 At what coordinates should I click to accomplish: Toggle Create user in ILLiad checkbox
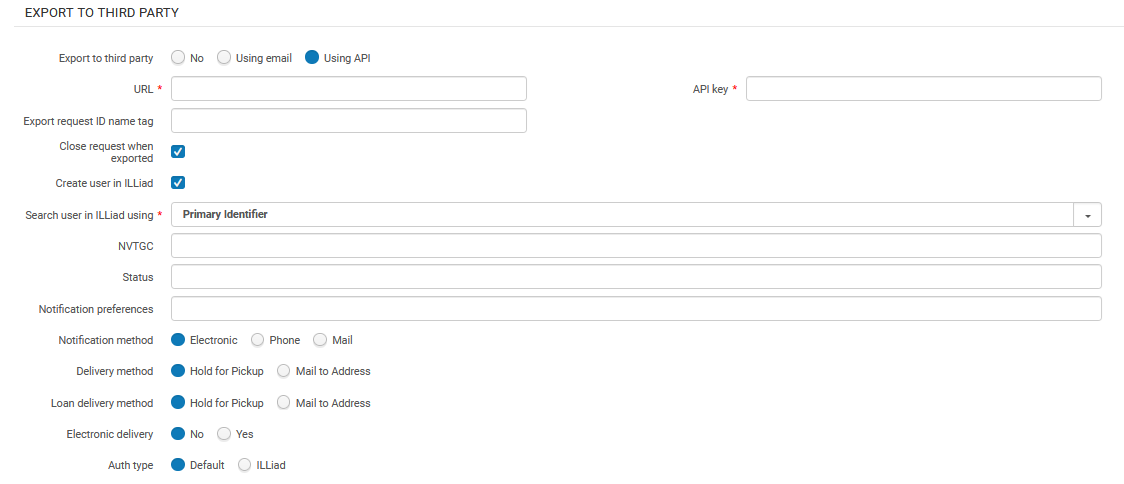coord(178,183)
